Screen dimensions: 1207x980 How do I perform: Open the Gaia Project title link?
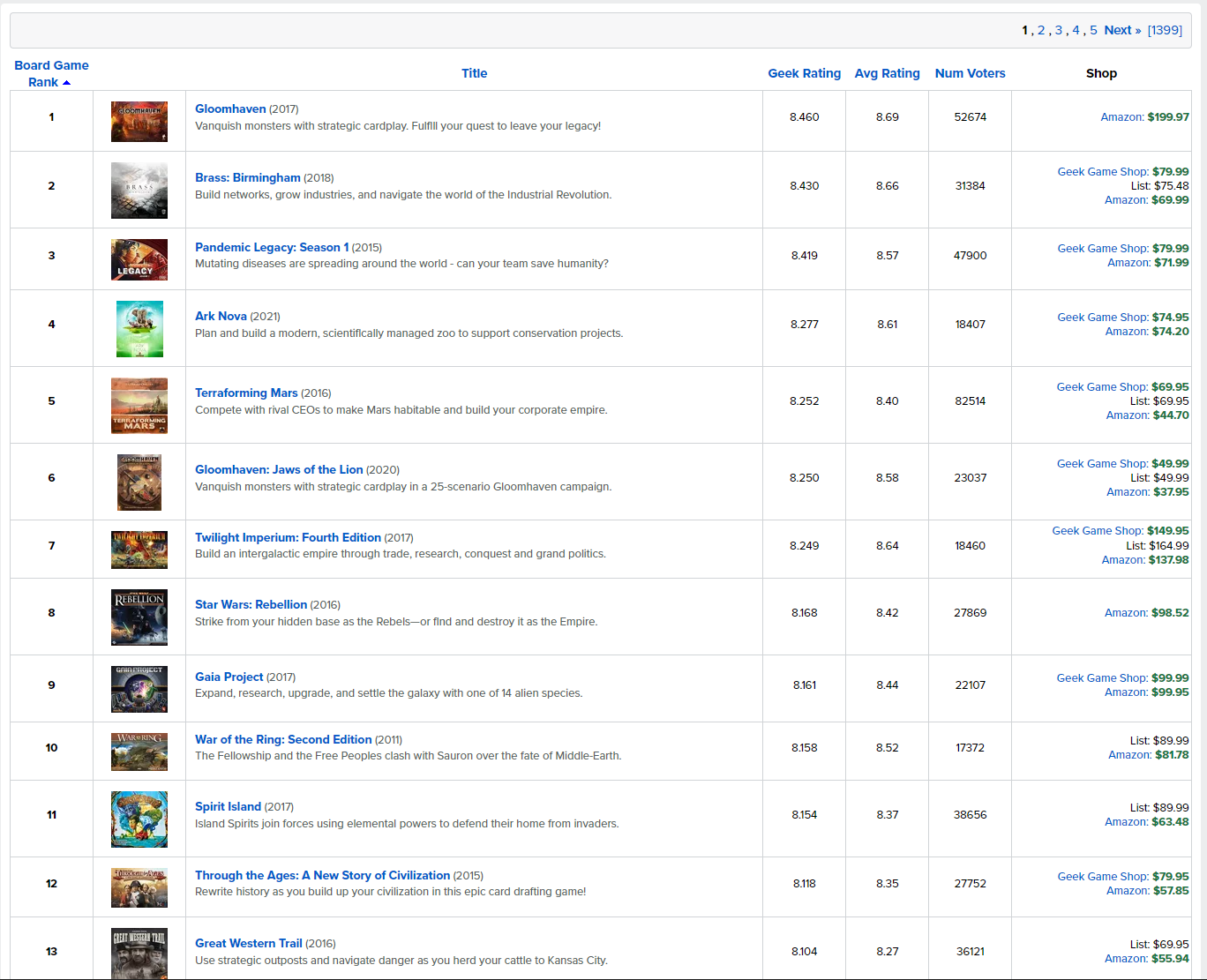click(229, 677)
